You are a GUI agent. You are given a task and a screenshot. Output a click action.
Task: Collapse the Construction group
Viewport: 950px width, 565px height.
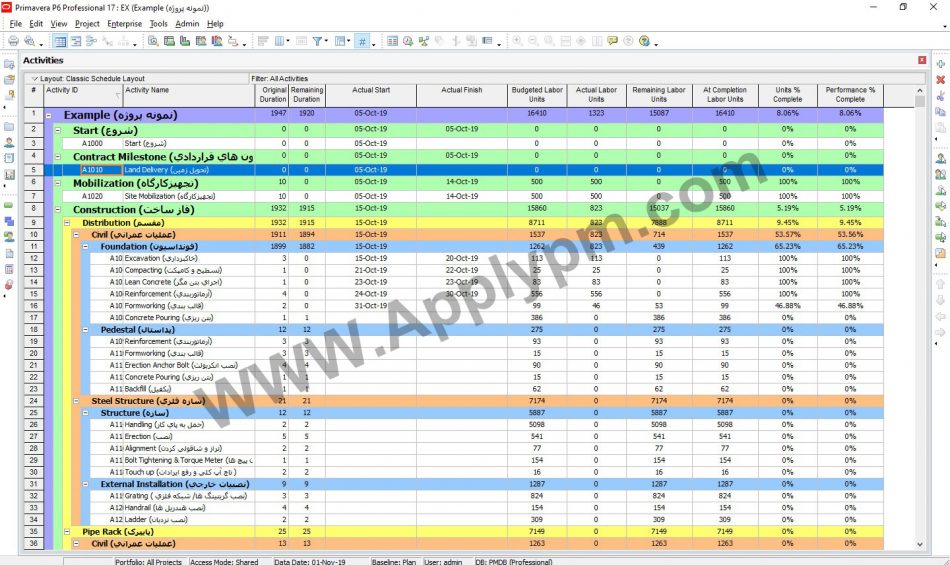point(58,210)
